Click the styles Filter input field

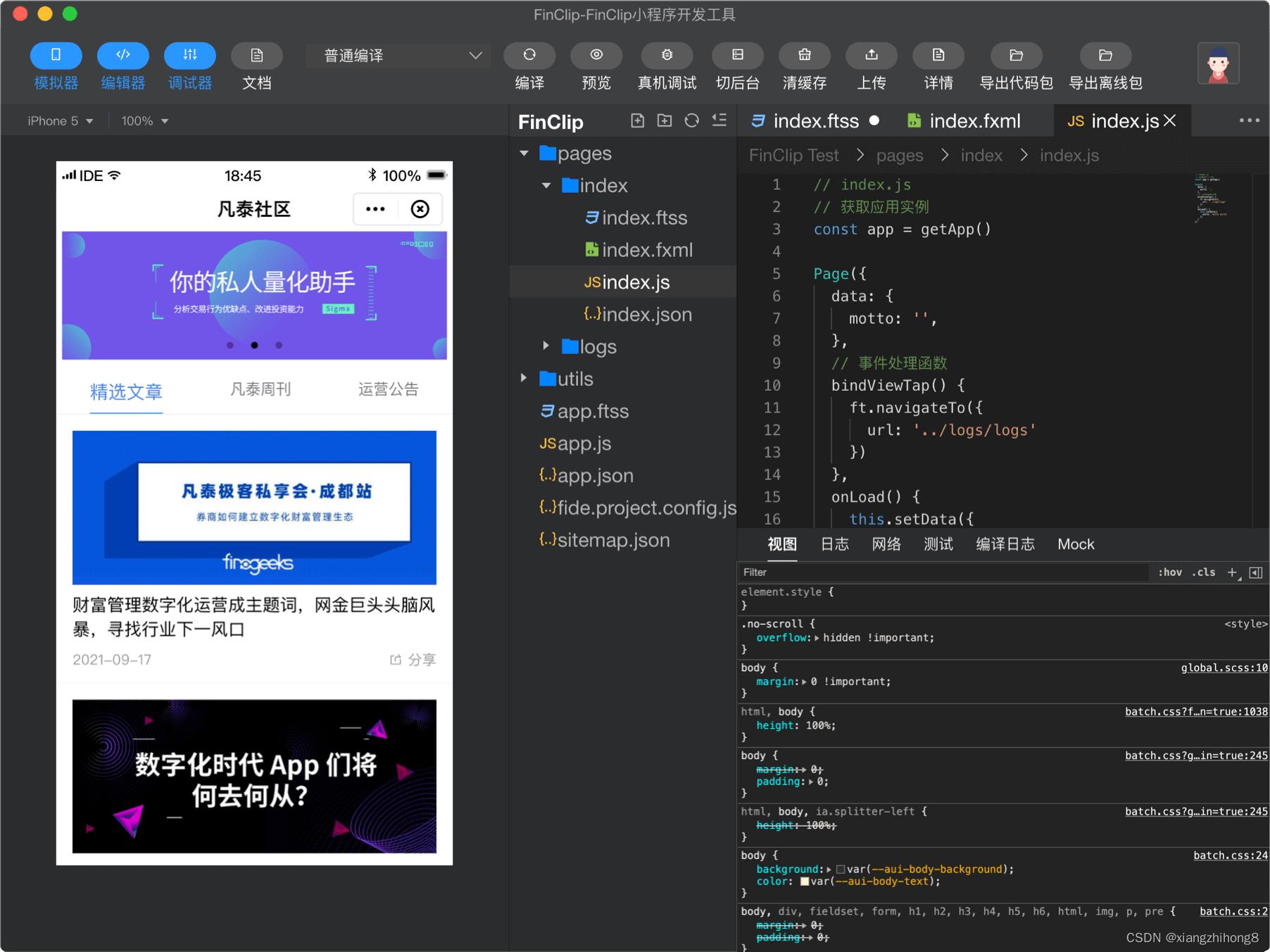click(943, 572)
